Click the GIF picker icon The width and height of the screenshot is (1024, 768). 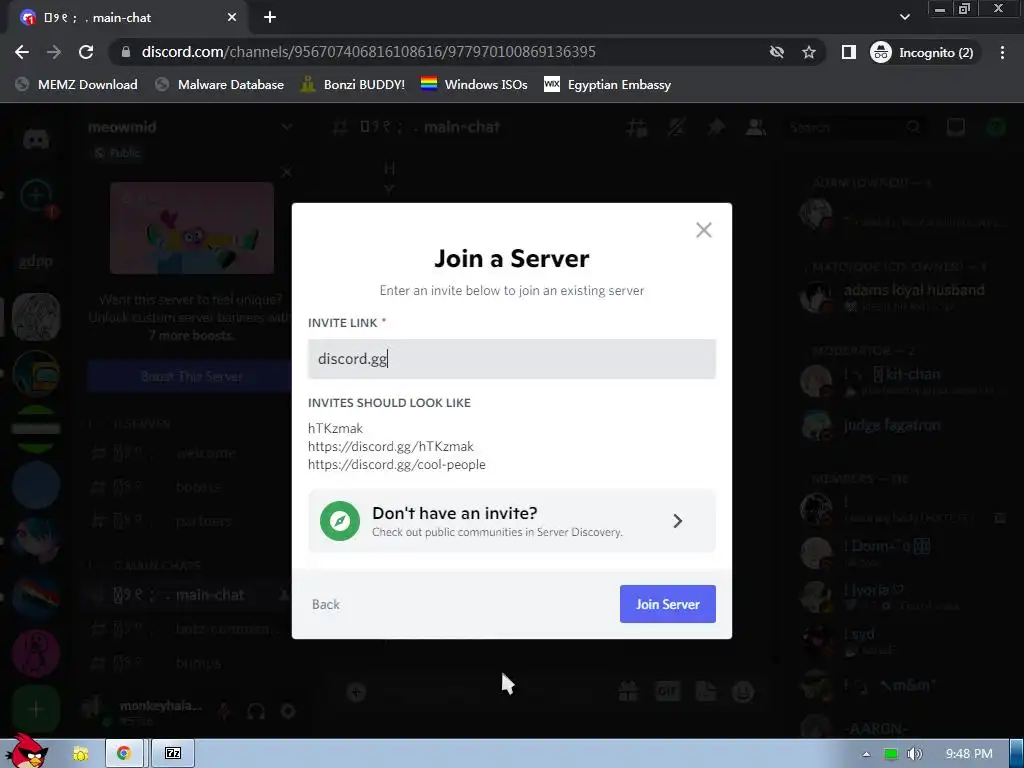[x=667, y=692]
